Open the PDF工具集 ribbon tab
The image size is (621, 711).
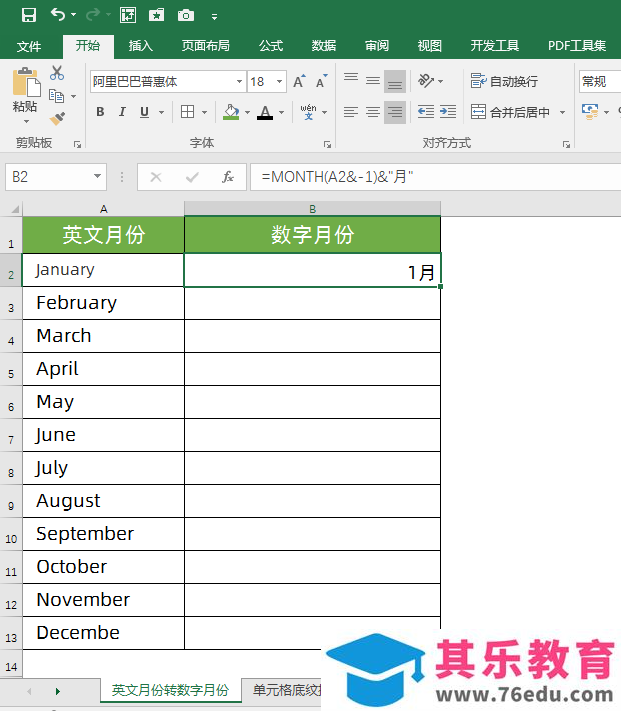tap(577, 46)
